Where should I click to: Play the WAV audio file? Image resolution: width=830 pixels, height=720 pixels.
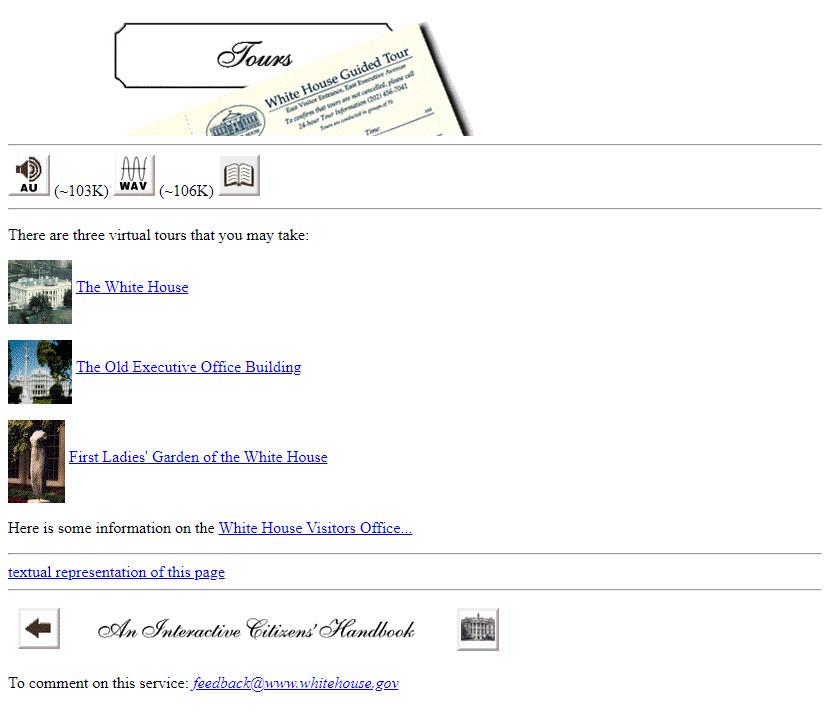pos(134,176)
